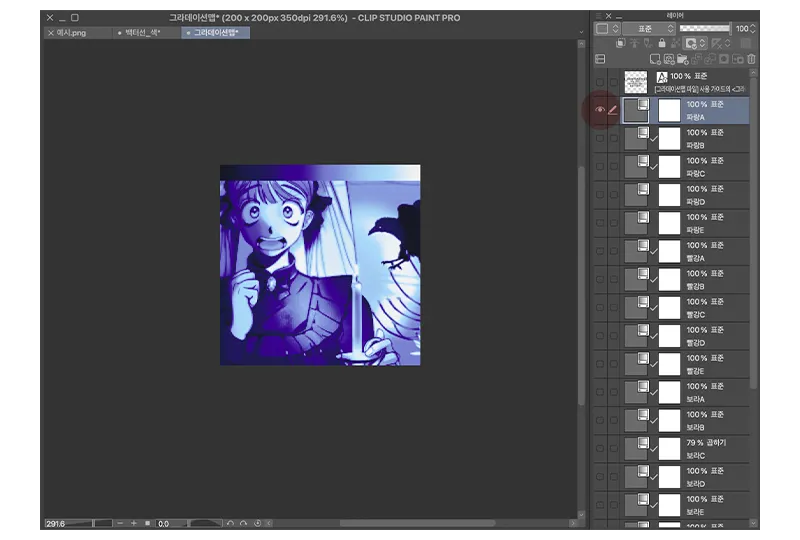Click the Change layer color icon
The height and width of the screenshot is (540, 800).
click(x=745, y=43)
